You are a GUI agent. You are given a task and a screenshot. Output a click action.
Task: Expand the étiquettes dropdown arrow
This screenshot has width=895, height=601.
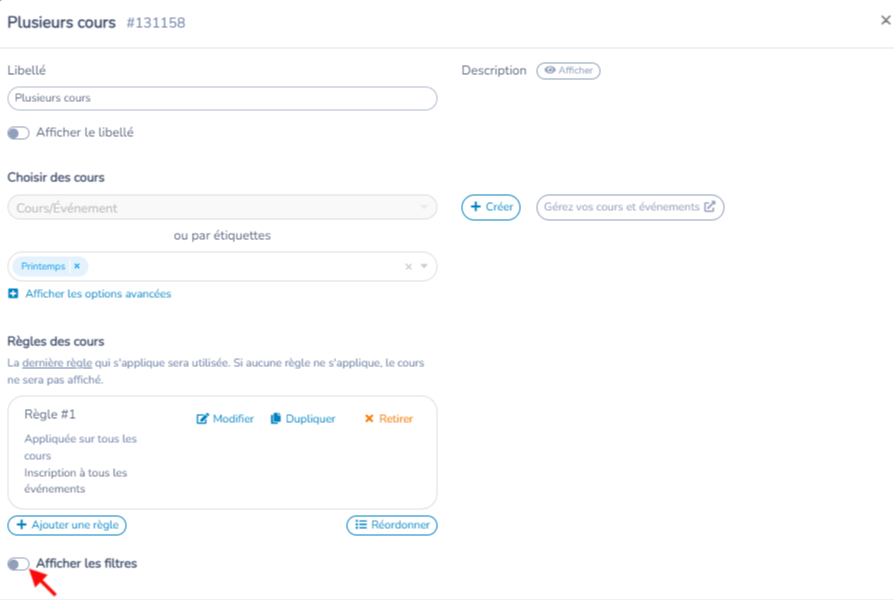coord(424,267)
